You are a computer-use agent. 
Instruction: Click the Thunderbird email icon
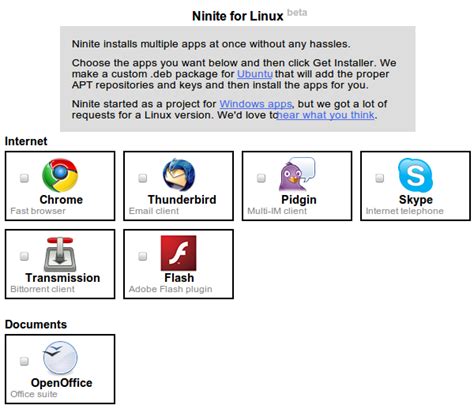[x=179, y=175]
